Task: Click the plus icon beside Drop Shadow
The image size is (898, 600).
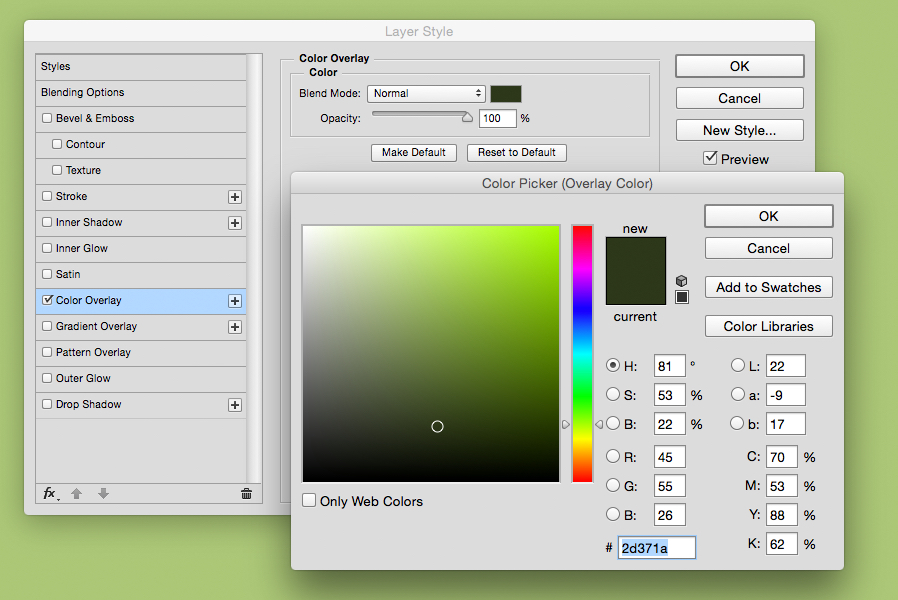Action: pyautogui.click(x=234, y=404)
